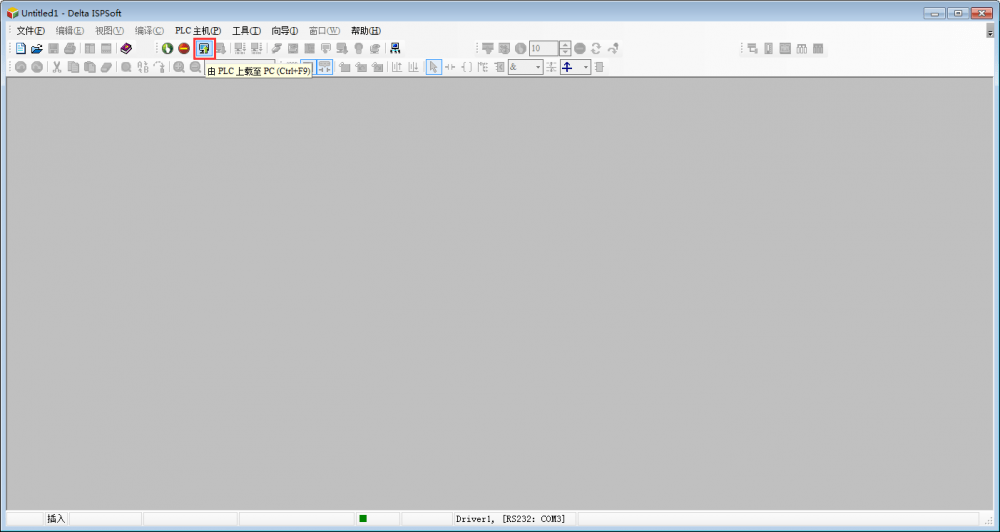The image size is (1000, 532).
Task: Click the Upload from PLC to PC icon
Action: pyautogui.click(x=204, y=48)
